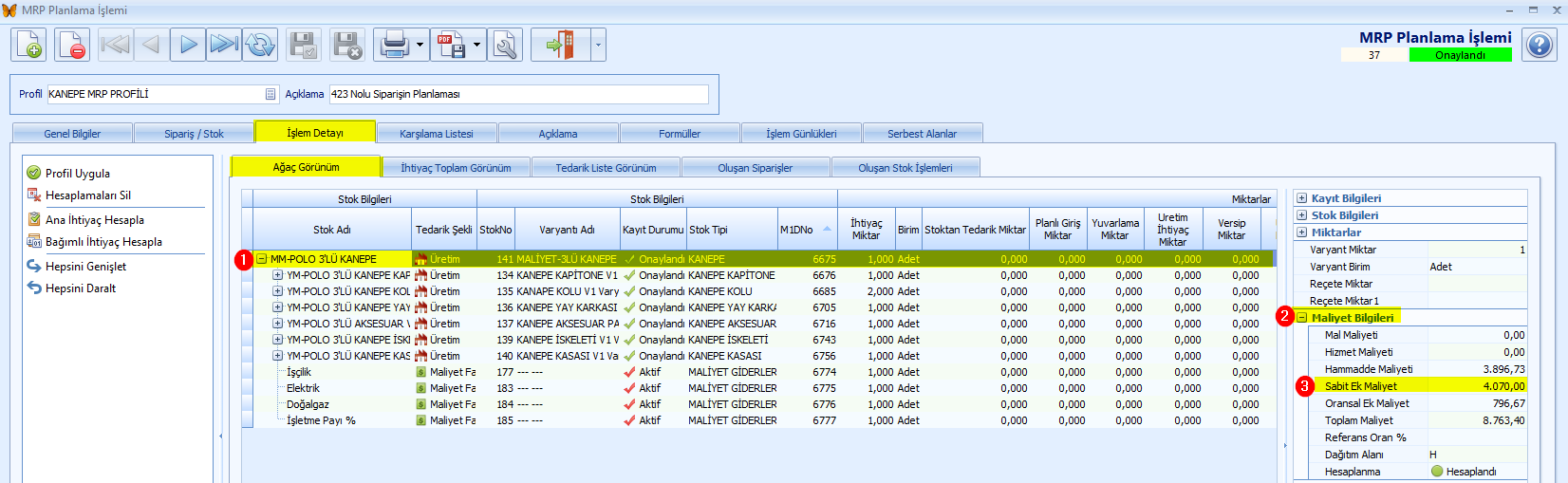
Task: Expand the YM-POLO 3'LÜ KANEPE YAY KARKASI node
Action: pyautogui.click(x=277, y=307)
